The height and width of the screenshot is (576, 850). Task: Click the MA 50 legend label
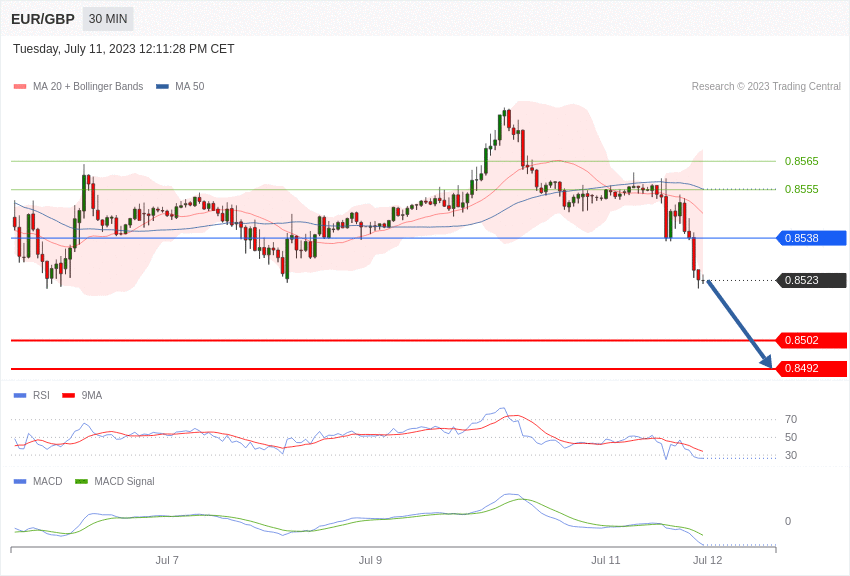click(190, 87)
